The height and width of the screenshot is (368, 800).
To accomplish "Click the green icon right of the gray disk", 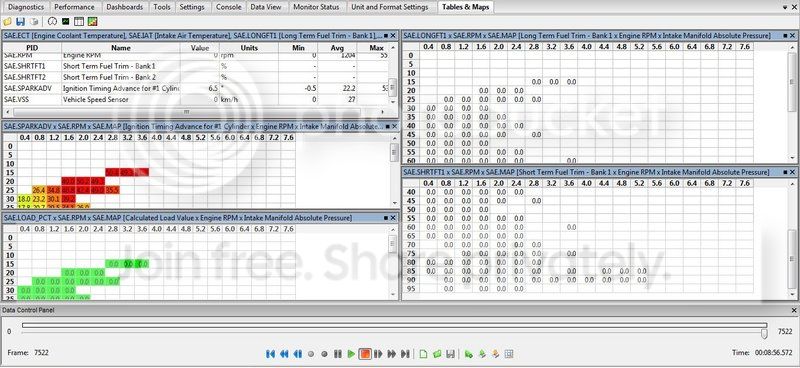I will point(468,354).
